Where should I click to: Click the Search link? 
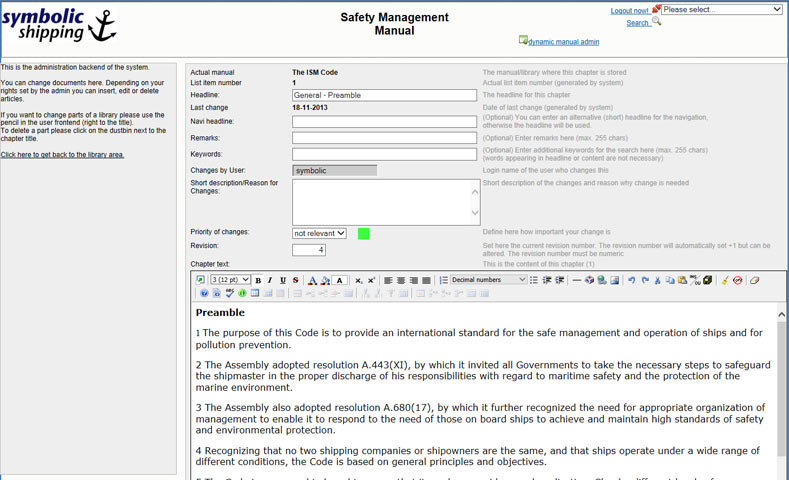tap(638, 23)
